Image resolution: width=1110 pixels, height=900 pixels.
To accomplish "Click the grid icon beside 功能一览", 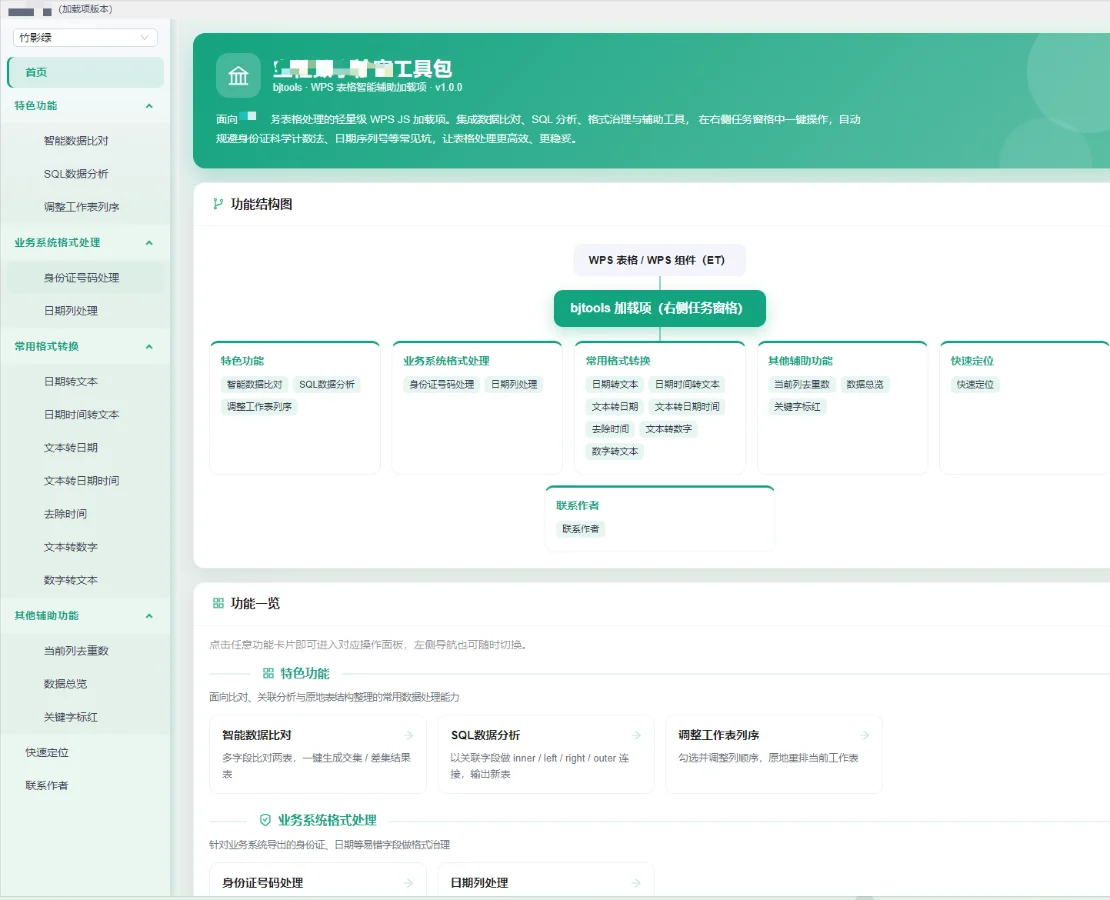I will coord(218,603).
